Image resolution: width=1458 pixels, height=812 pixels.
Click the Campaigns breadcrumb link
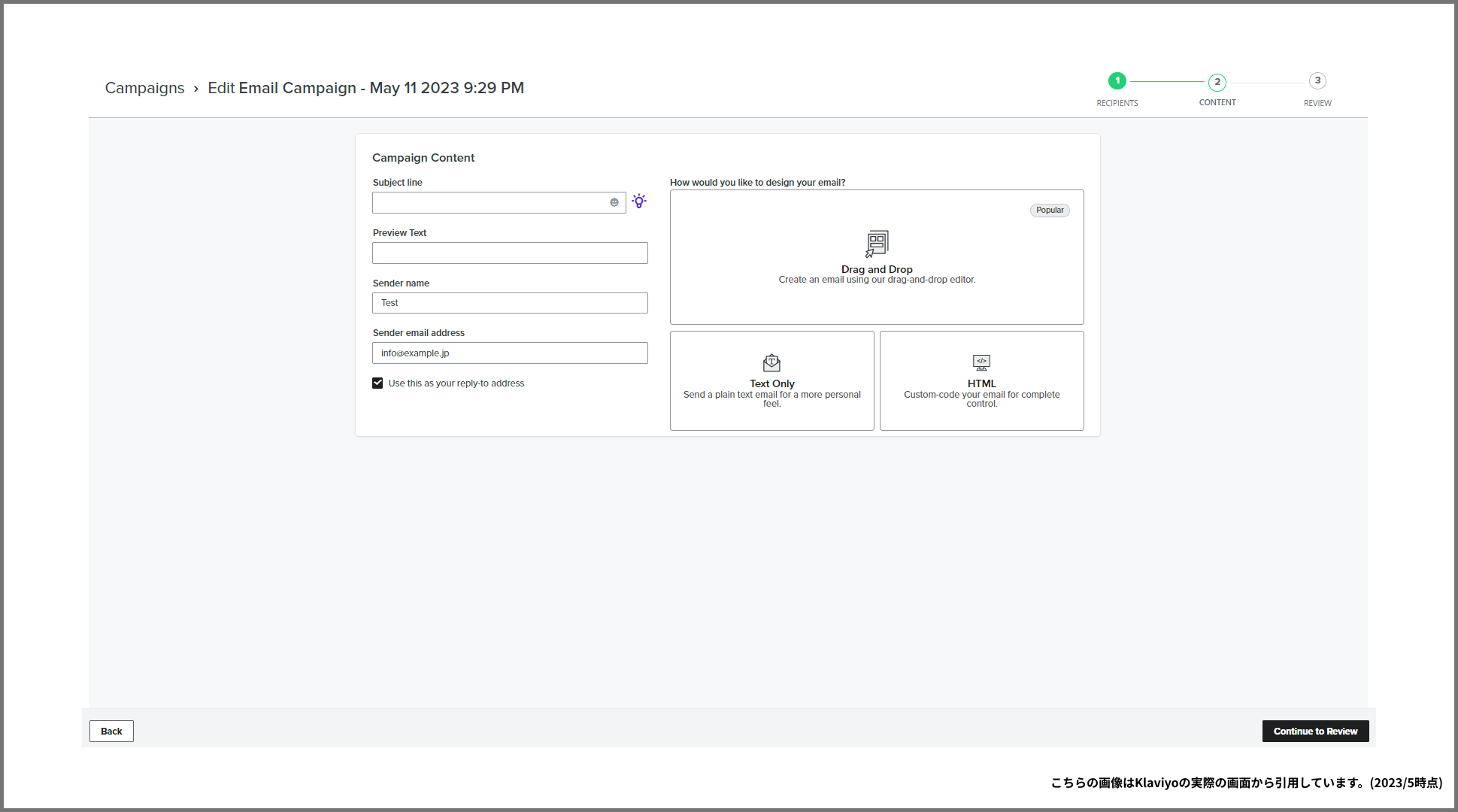point(144,88)
